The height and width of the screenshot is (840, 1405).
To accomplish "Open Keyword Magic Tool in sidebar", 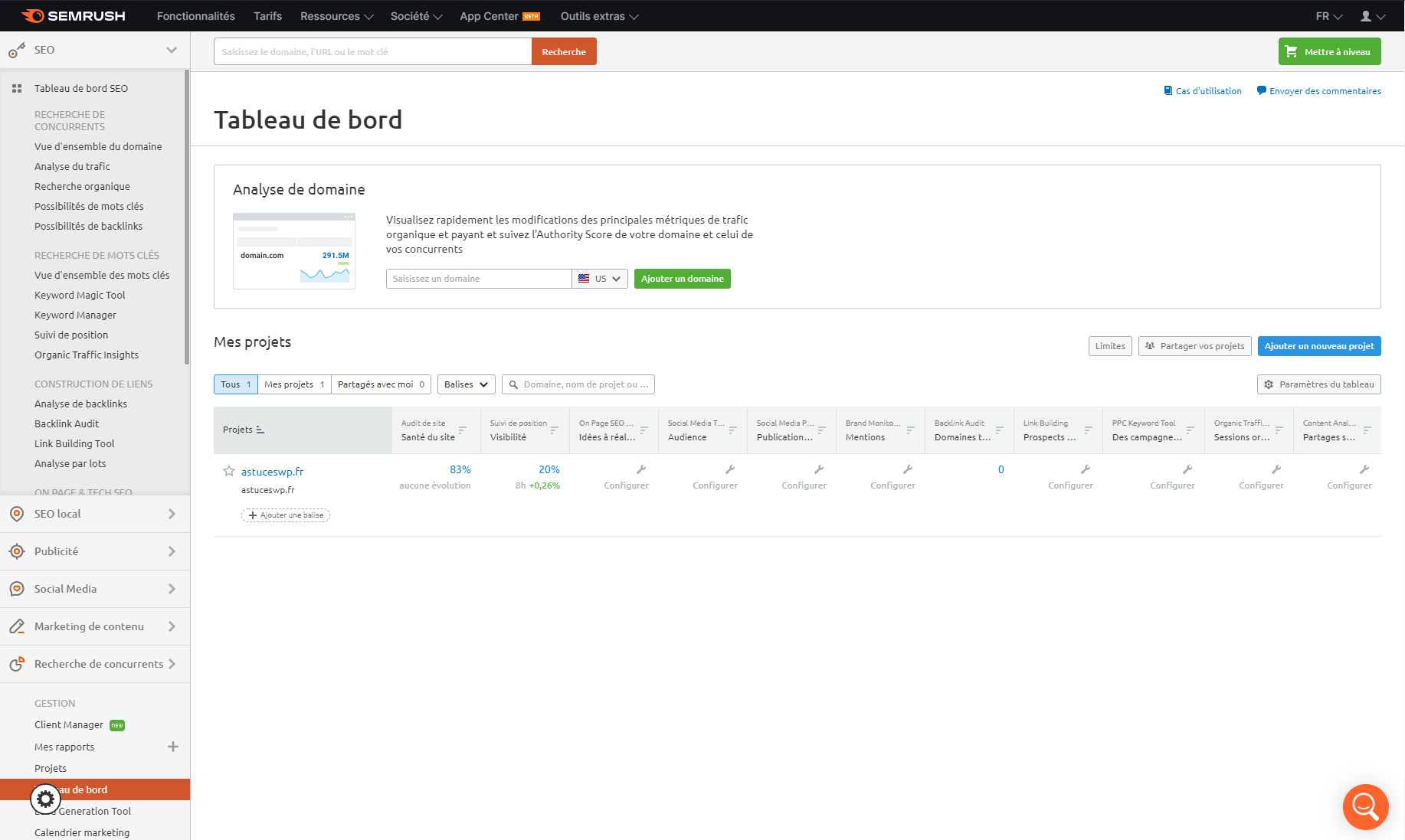I will point(80,295).
